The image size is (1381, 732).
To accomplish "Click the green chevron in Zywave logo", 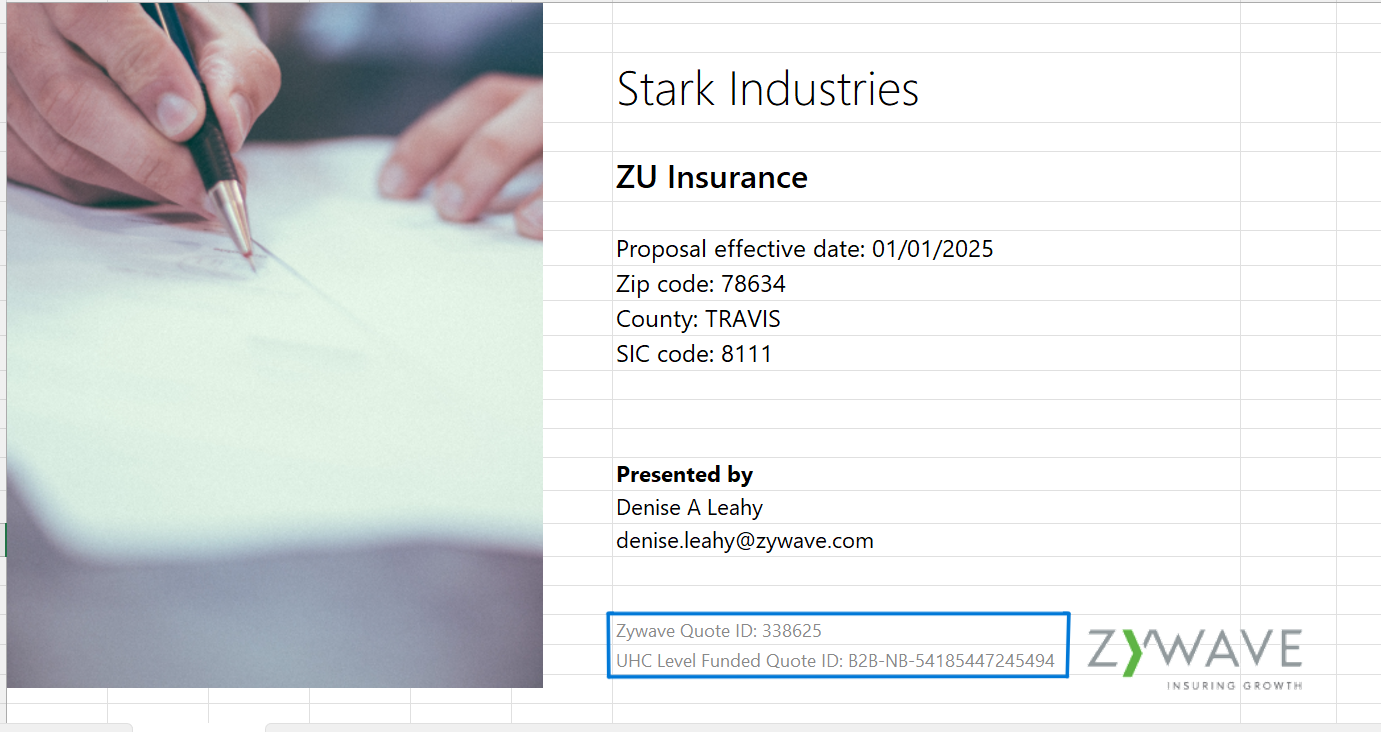I will [1131, 652].
